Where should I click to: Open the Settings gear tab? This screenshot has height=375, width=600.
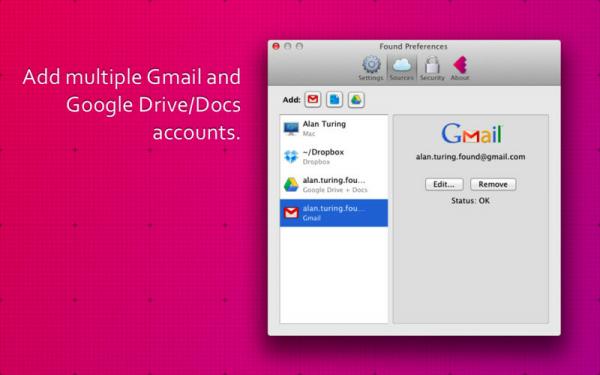(370, 68)
